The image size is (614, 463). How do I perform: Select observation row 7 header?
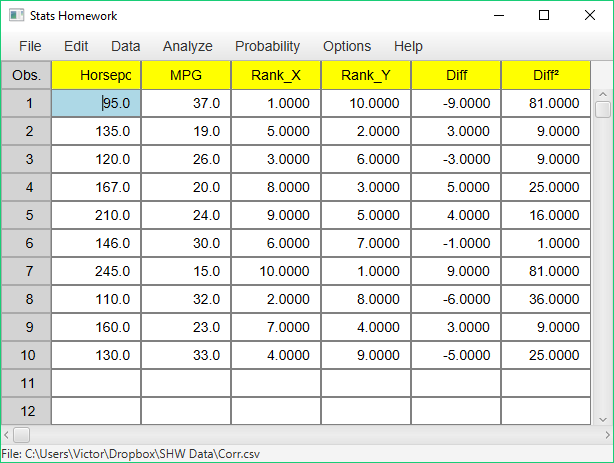(26, 271)
